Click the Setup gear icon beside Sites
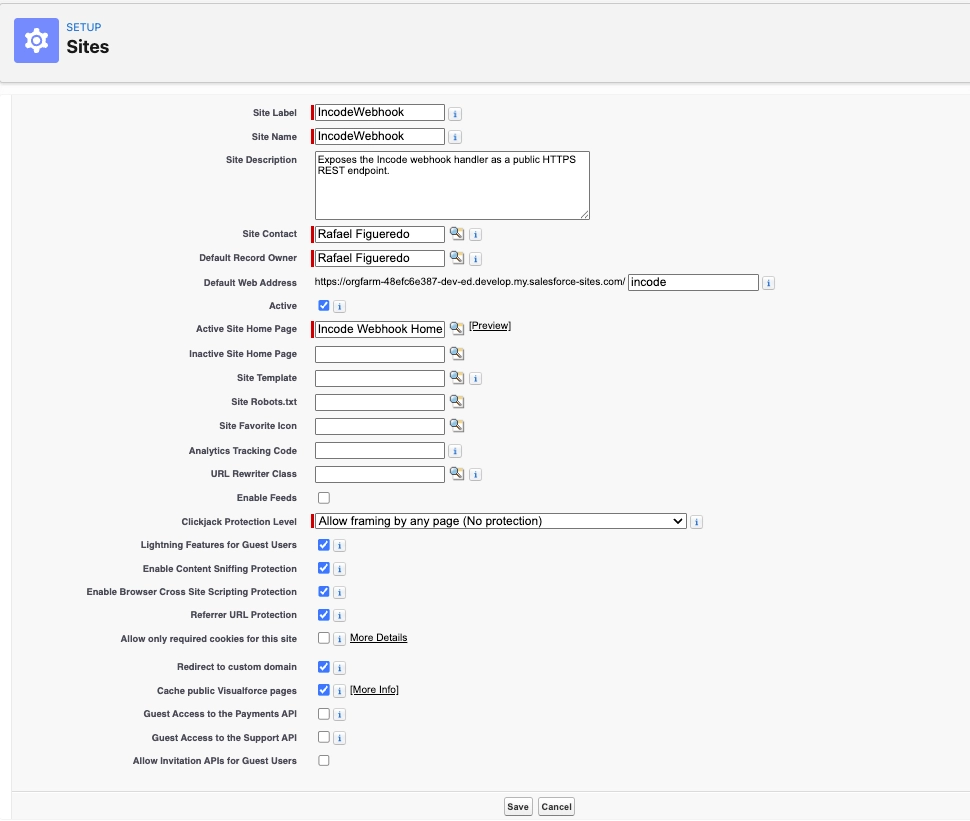 tap(36, 40)
